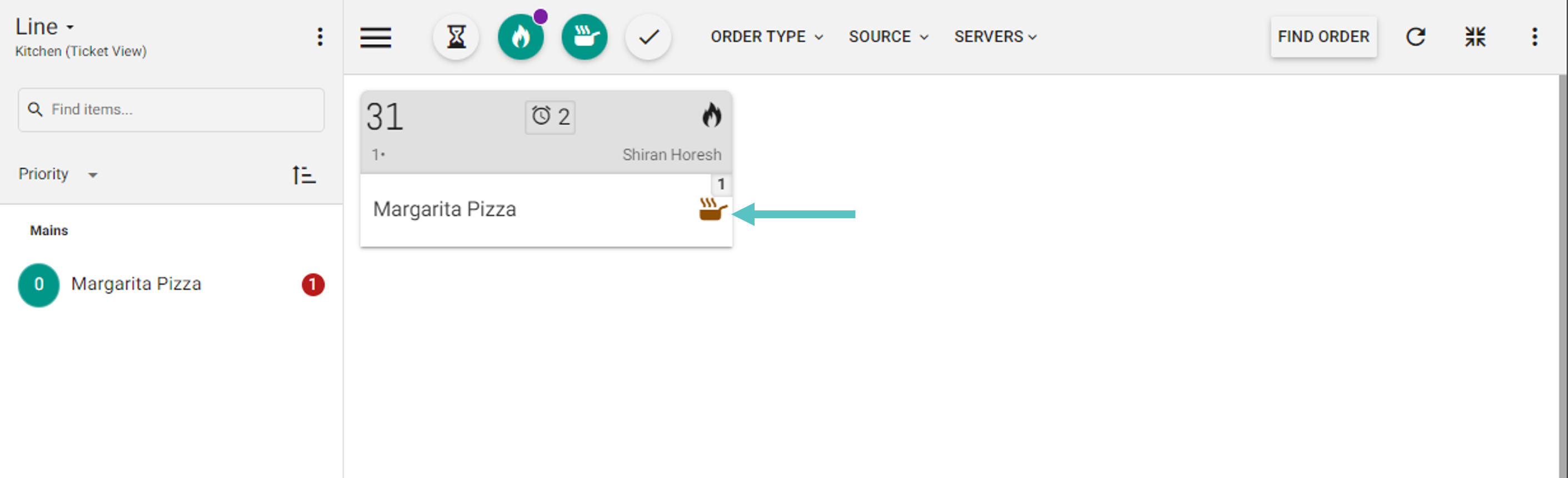Click the brown cooking pan status icon

[713, 209]
